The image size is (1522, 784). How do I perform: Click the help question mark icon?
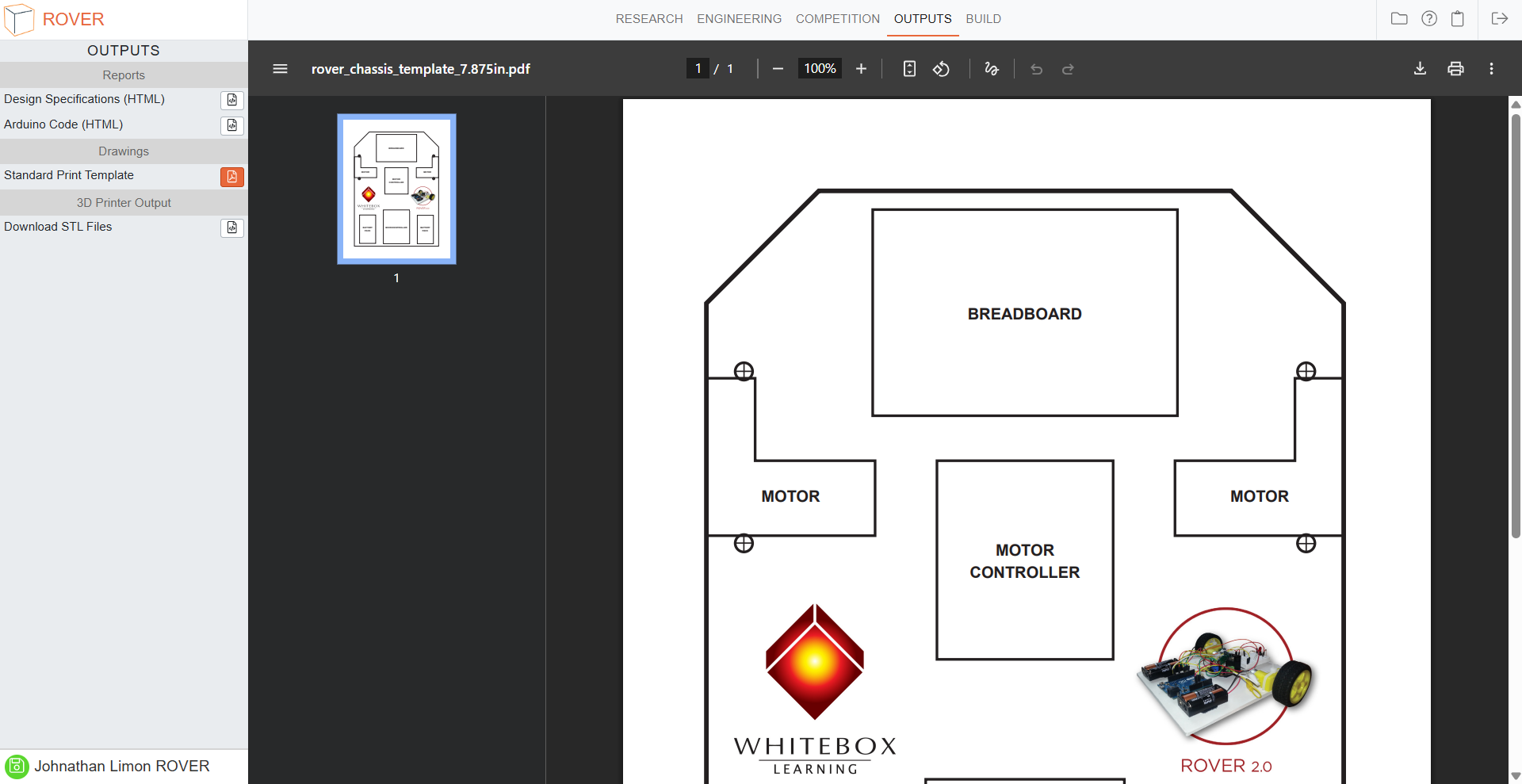[1428, 19]
